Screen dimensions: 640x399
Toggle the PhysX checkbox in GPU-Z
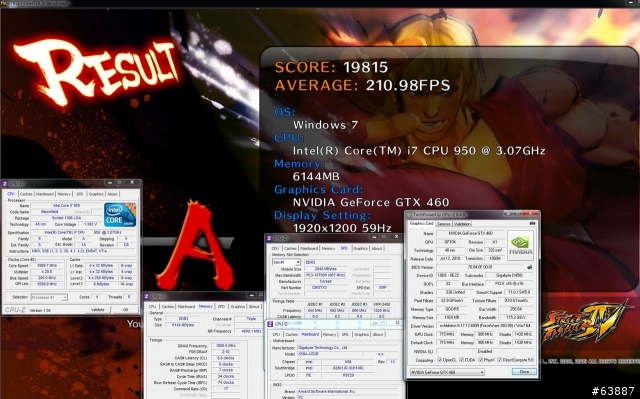(x=481, y=360)
